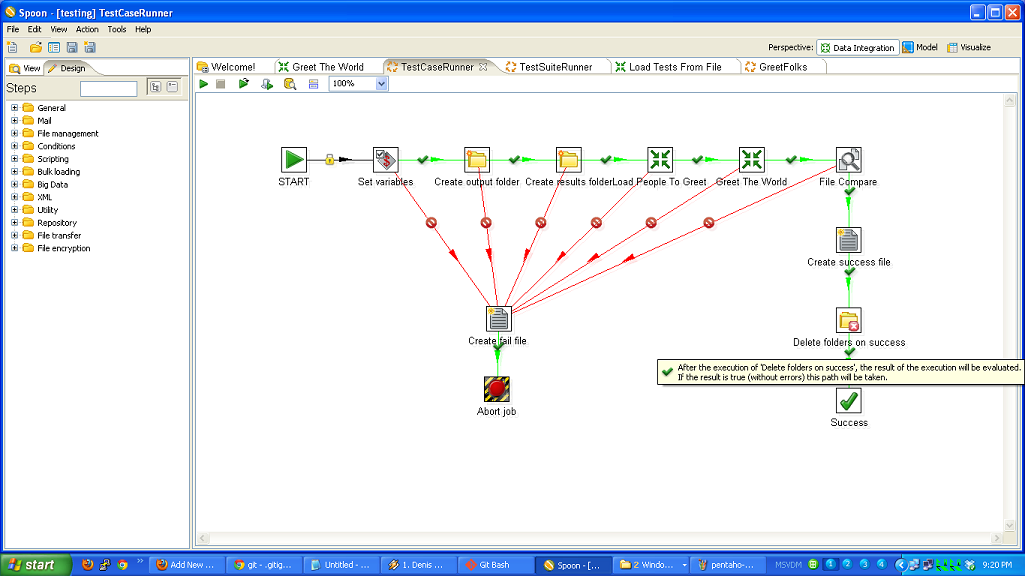Open the 100% zoom dropdown
The height and width of the screenshot is (576, 1025).
pos(381,84)
